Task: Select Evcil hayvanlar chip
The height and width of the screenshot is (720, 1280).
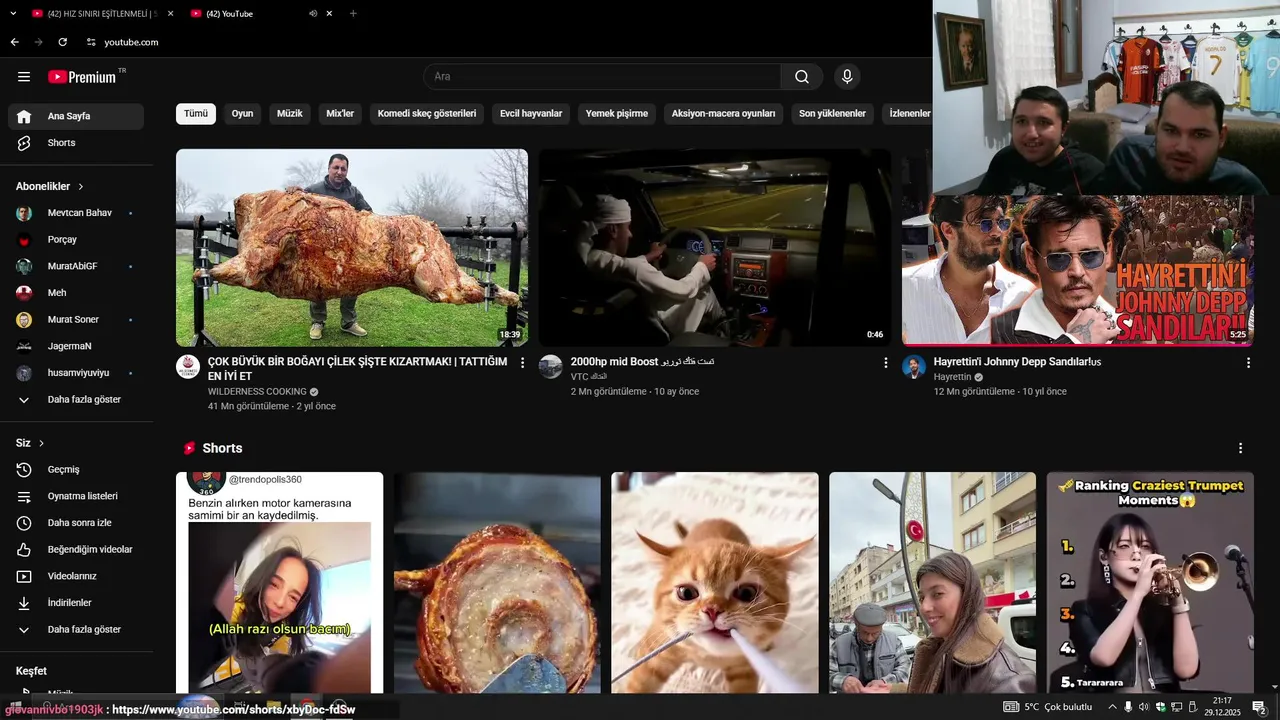Action: (531, 114)
